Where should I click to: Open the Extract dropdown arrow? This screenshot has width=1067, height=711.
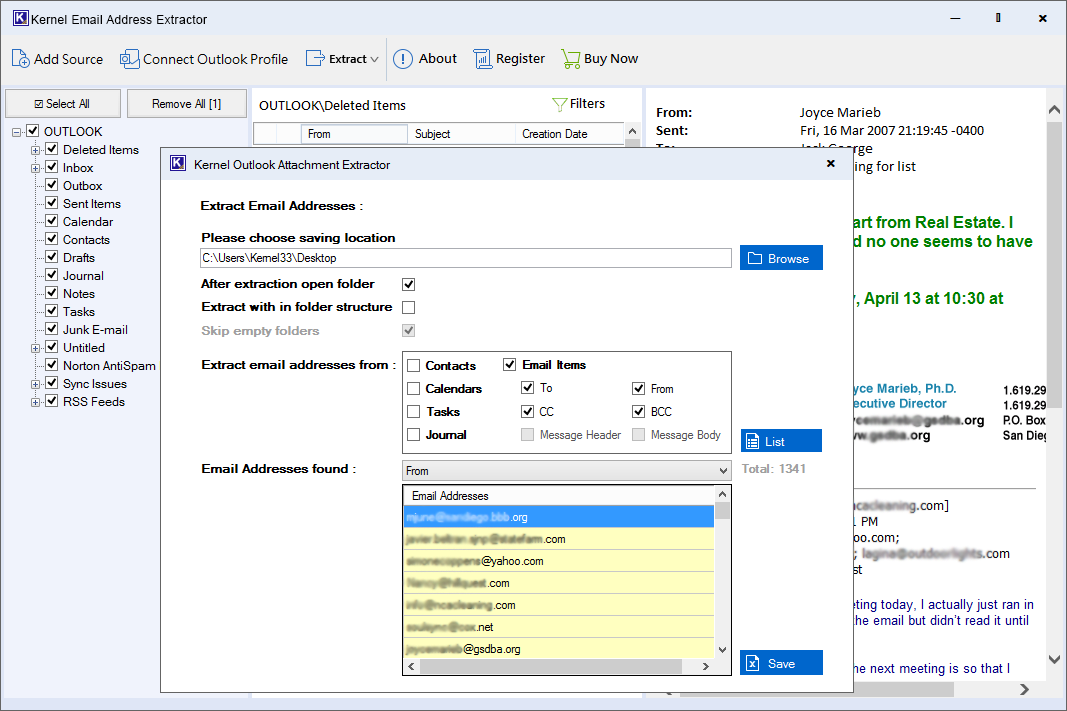point(374,59)
